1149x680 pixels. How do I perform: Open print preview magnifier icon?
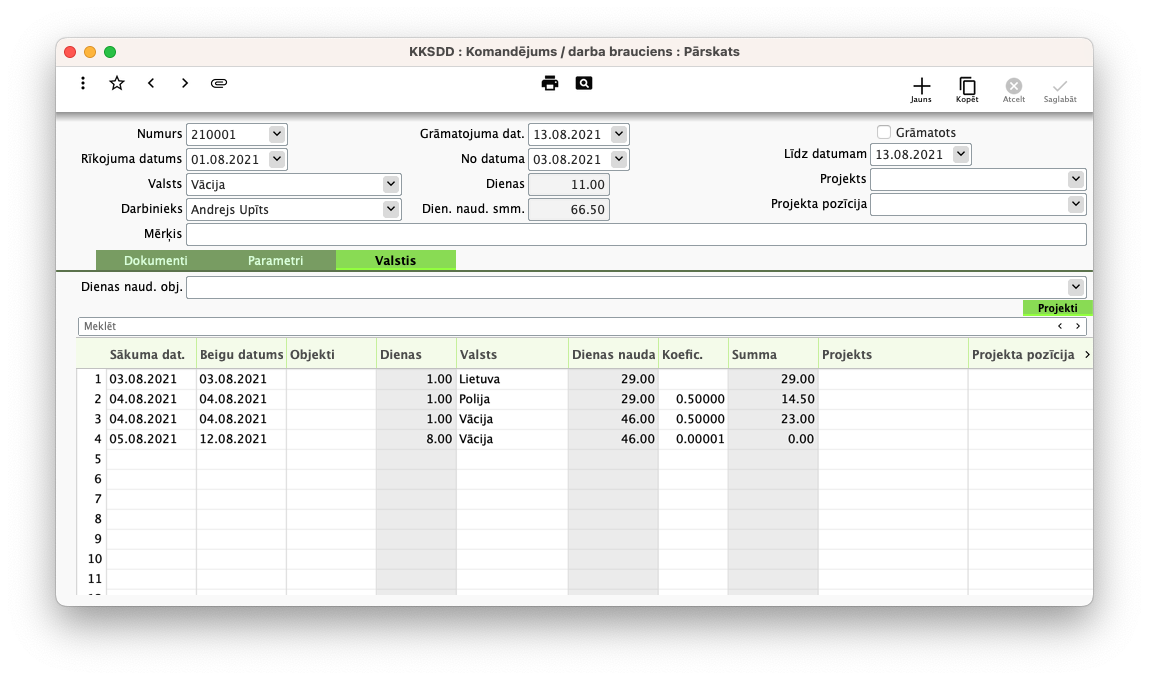tap(584, 84)
